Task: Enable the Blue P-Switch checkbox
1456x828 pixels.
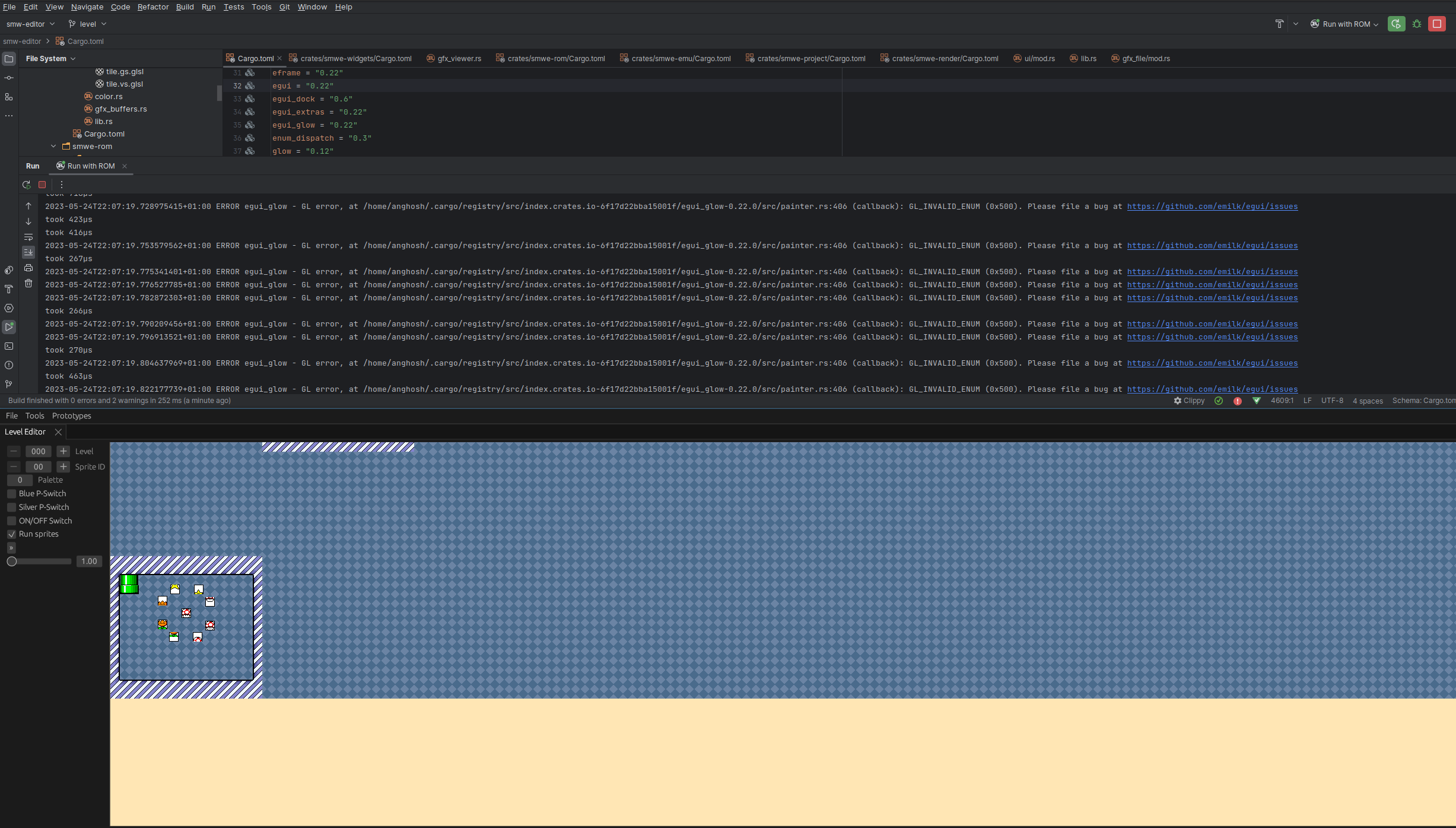Action: (x=11, y=493)
